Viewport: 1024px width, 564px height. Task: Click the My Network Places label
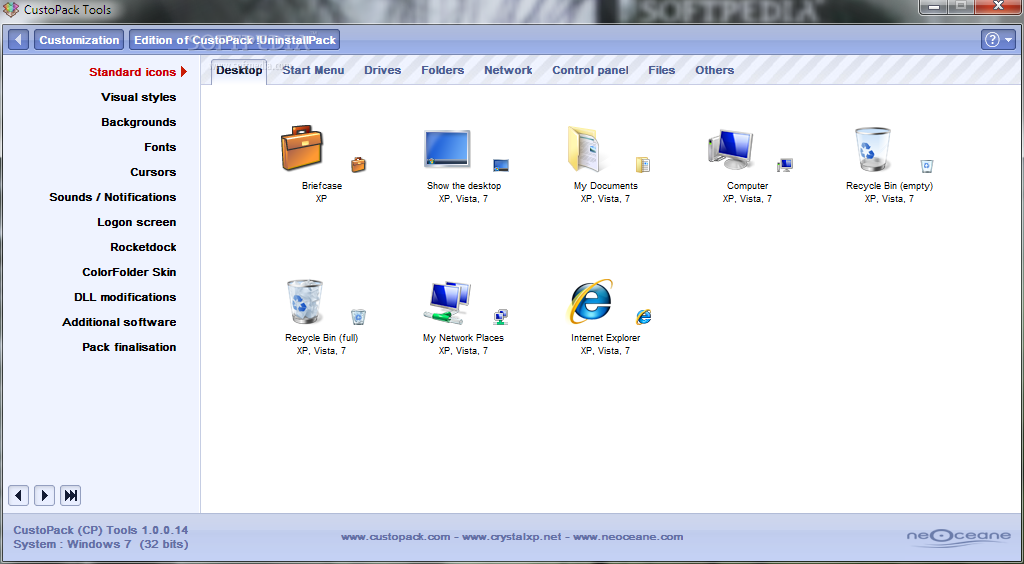[x=463, y=338]
